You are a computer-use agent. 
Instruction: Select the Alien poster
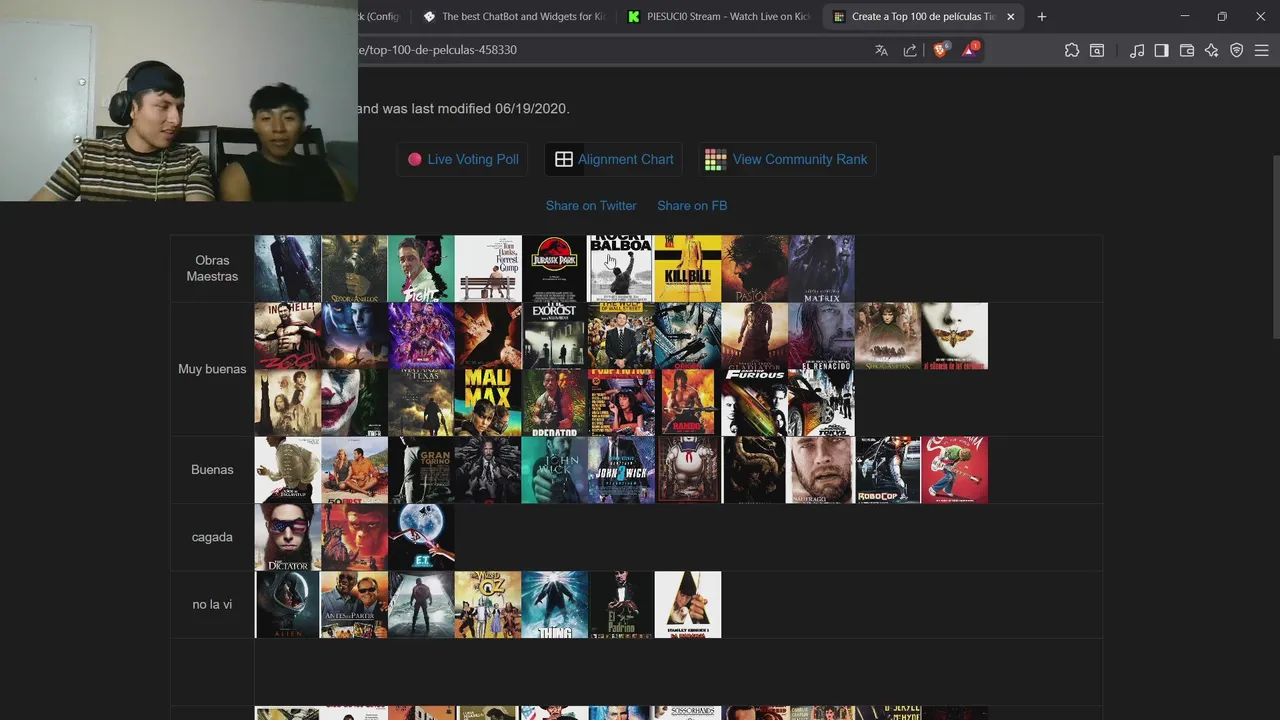[287, 604]
